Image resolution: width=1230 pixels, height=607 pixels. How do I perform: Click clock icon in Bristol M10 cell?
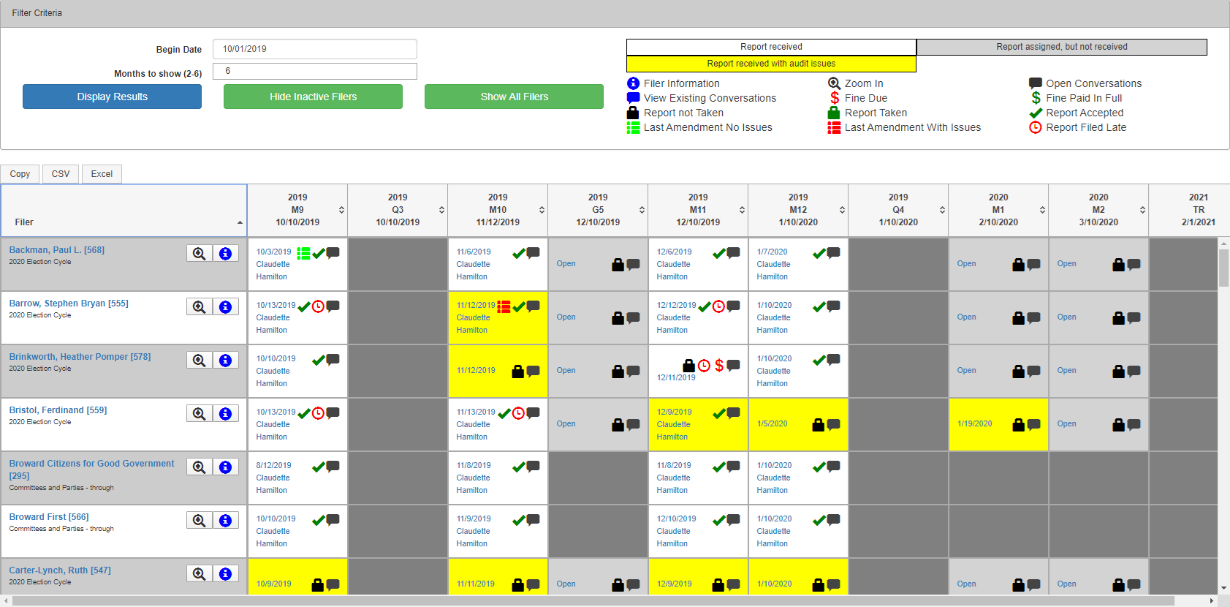(518, 413)
